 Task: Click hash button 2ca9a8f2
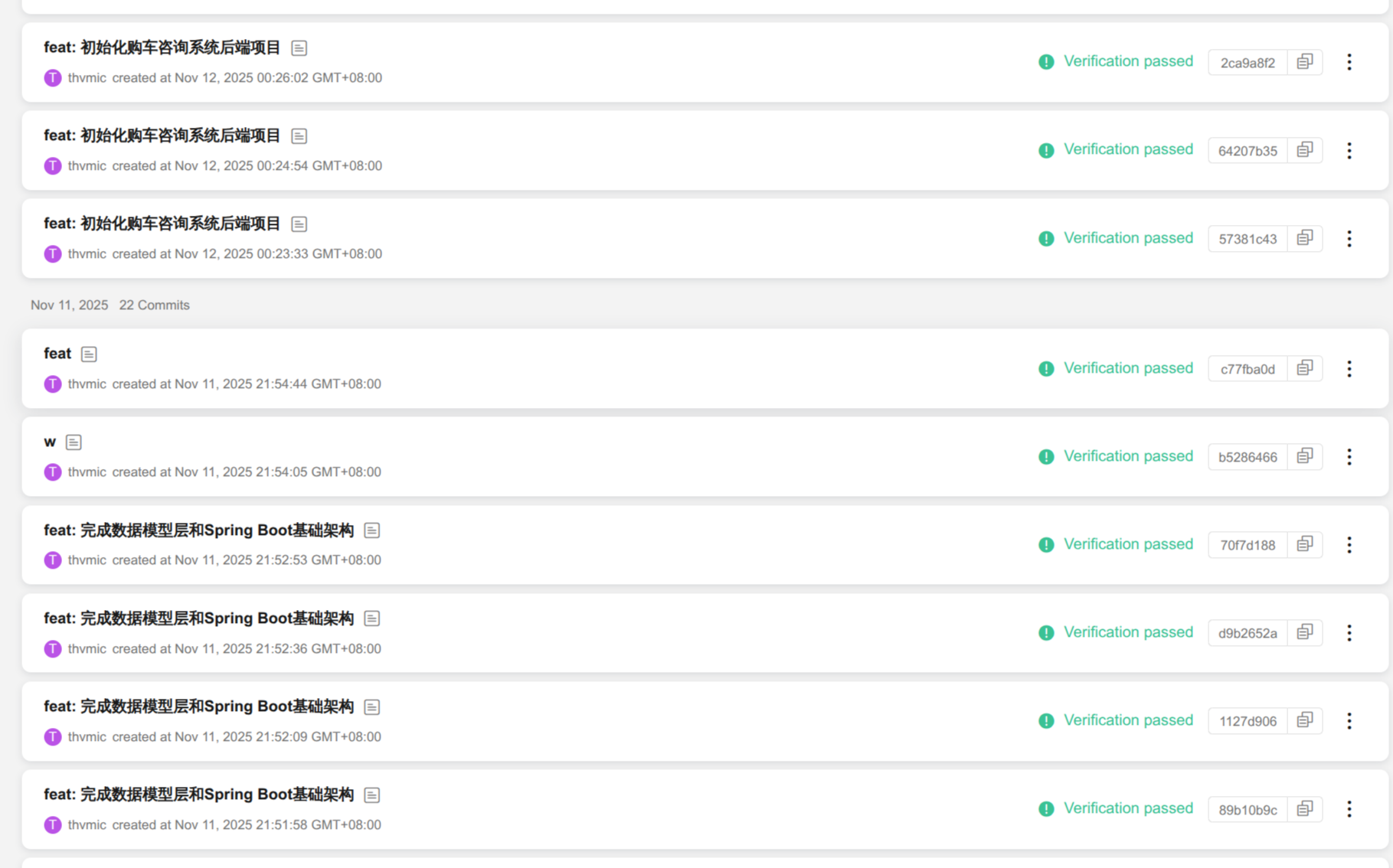1247,63
